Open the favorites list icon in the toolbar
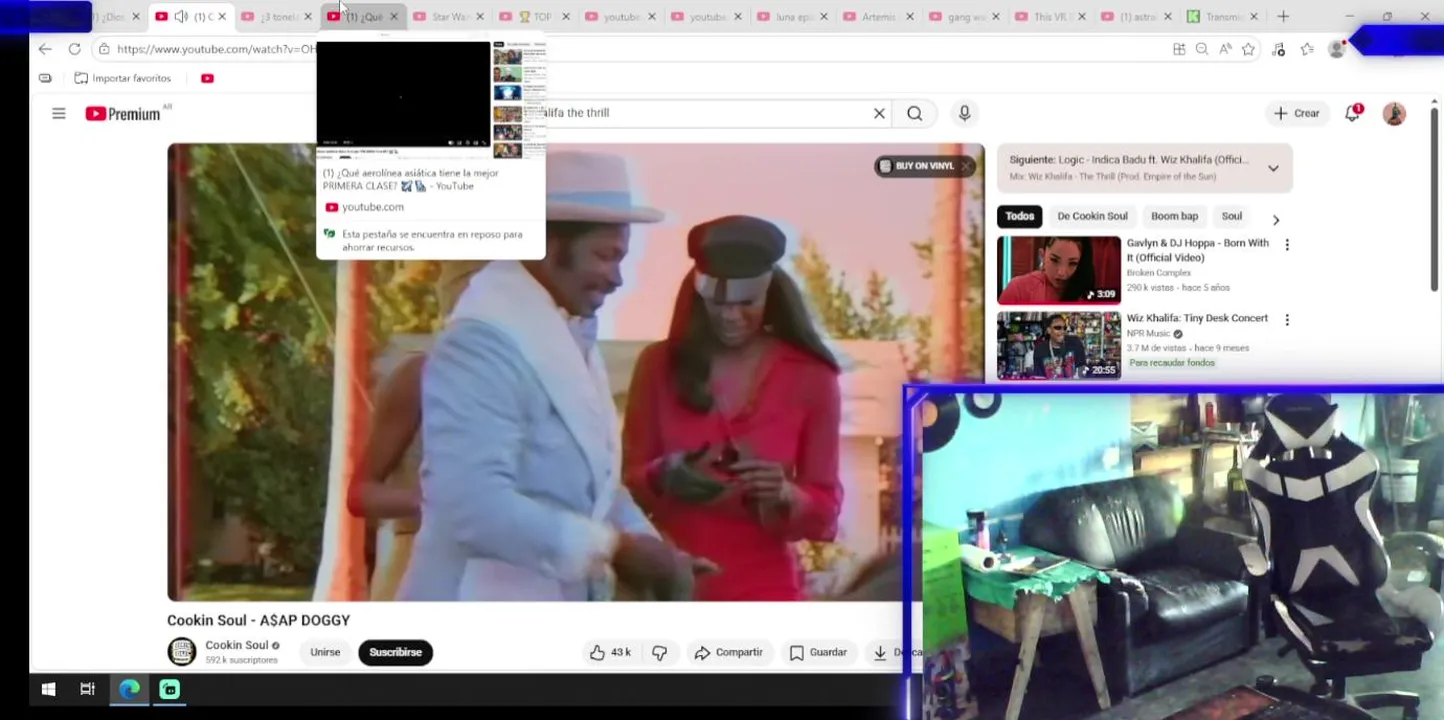Viewport: 1444px width, 720px height. (1307, 49)
